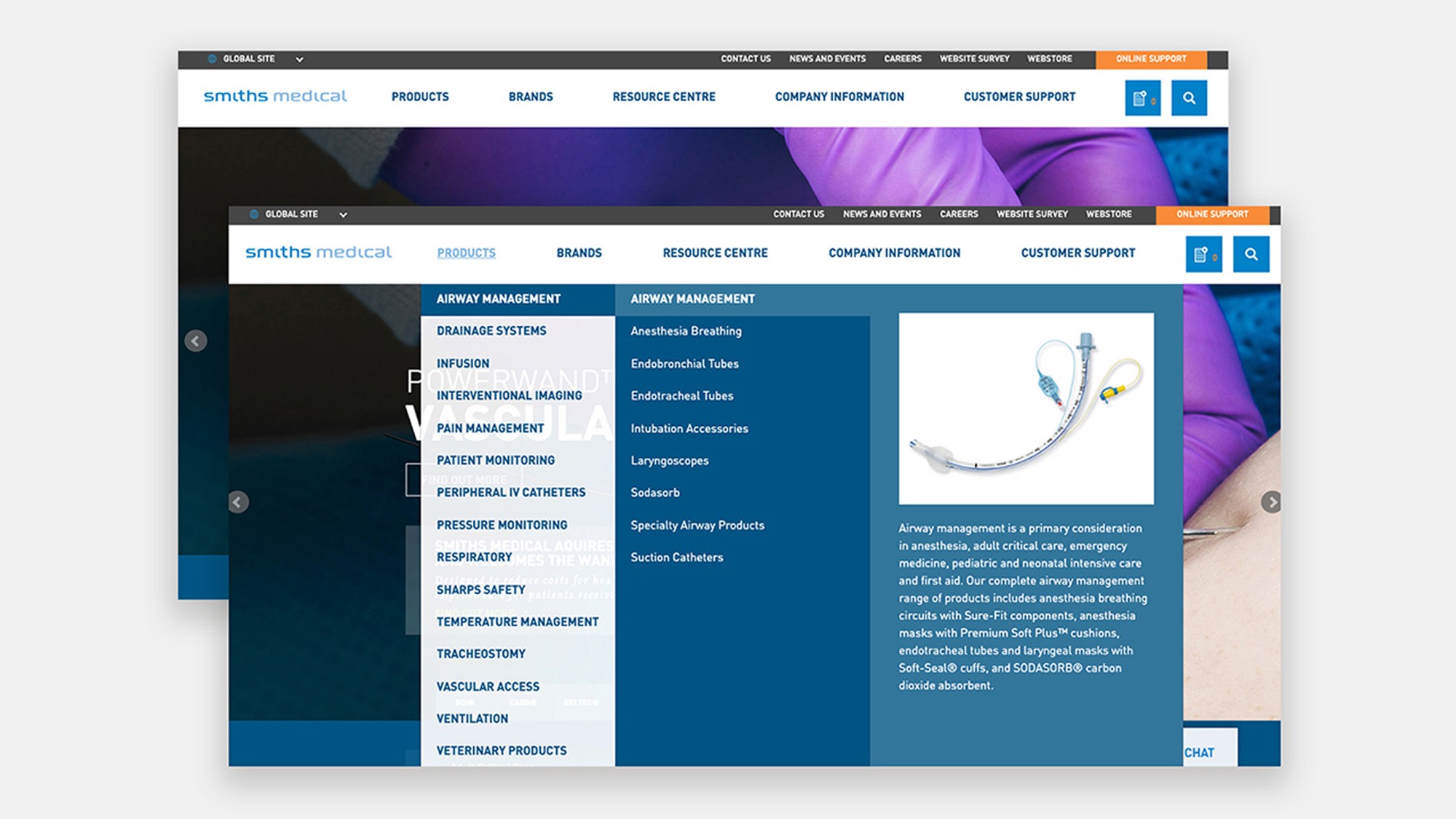The width and height of the screenshot is (1456, 819).
Task: Select Laryngoscopes in the Airway Management submenu
Action: click(670, 460)
